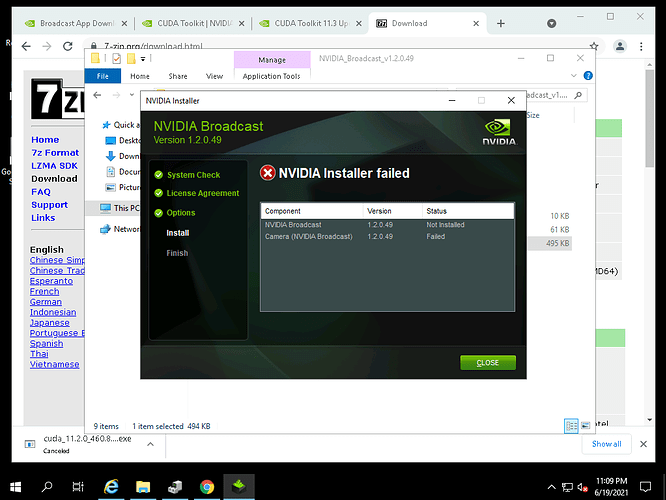Image resolution: width=666 pixels, height=500 pixels.
Task: Open Customize Quick Access Toolbar dropdown
Action: click(x=143, y=59)
